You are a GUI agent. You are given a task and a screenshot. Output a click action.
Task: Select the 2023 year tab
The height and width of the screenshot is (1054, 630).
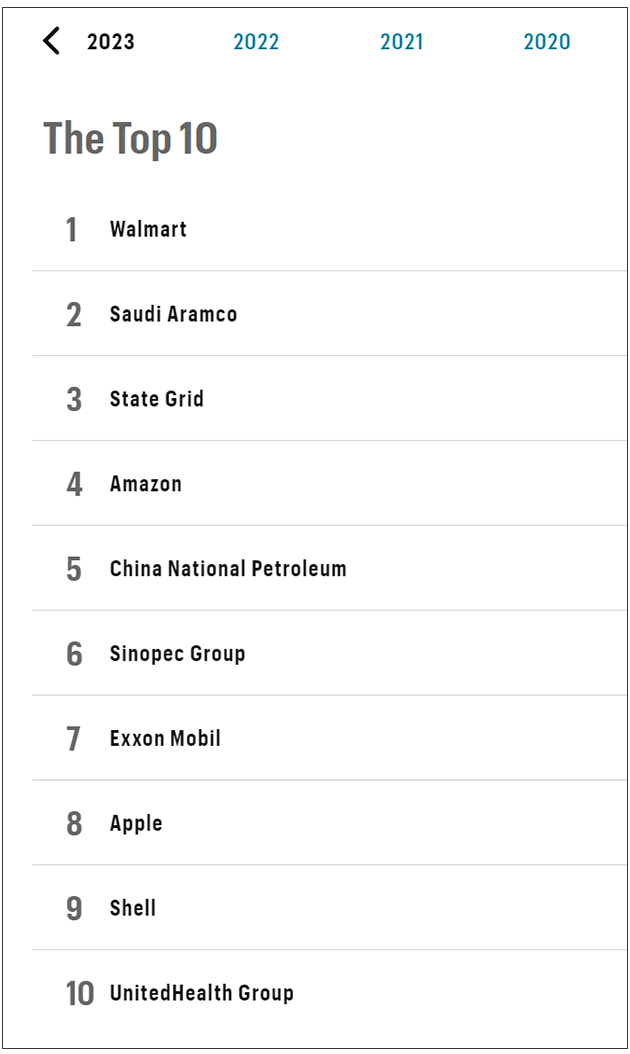(x=110, y=42)
